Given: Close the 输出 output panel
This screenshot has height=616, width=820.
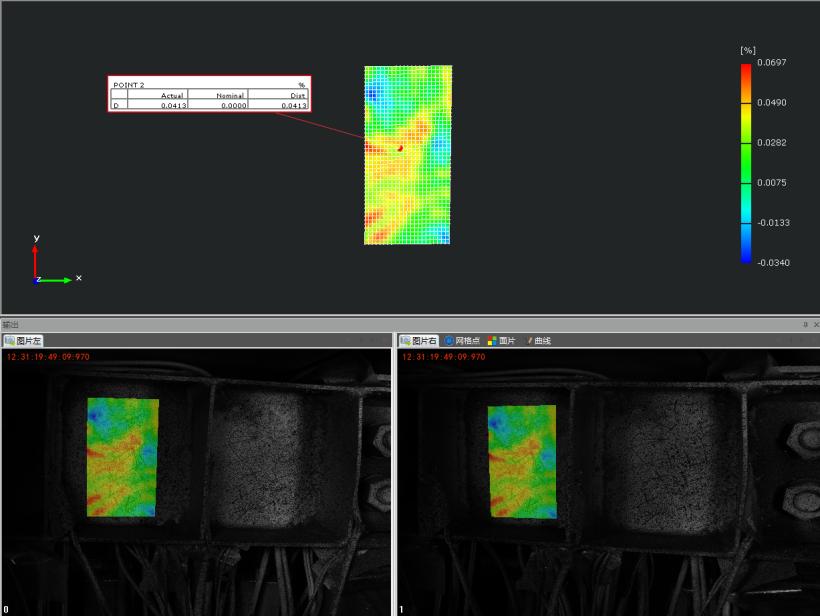Looking at the screenshot, I should click(x=815, y=325).
